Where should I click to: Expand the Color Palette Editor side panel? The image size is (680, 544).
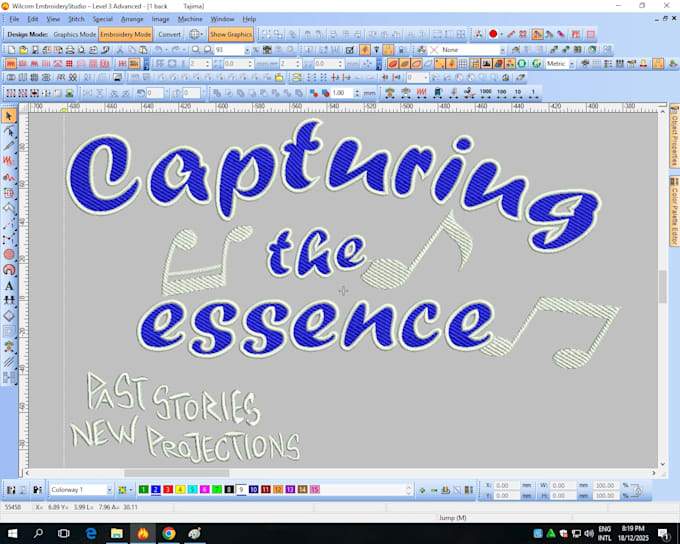674,211
